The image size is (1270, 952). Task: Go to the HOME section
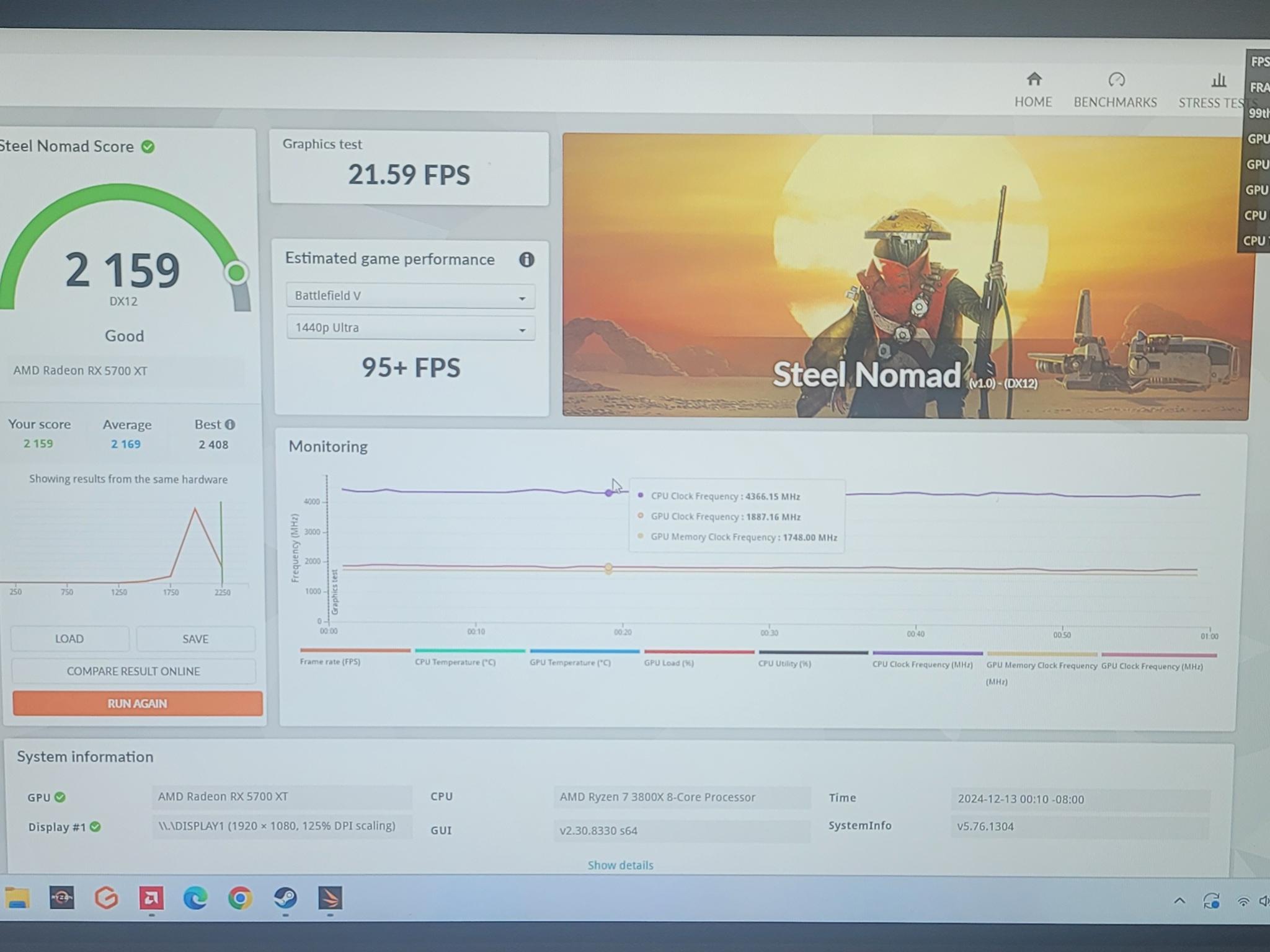click(x=1033, y=90)
